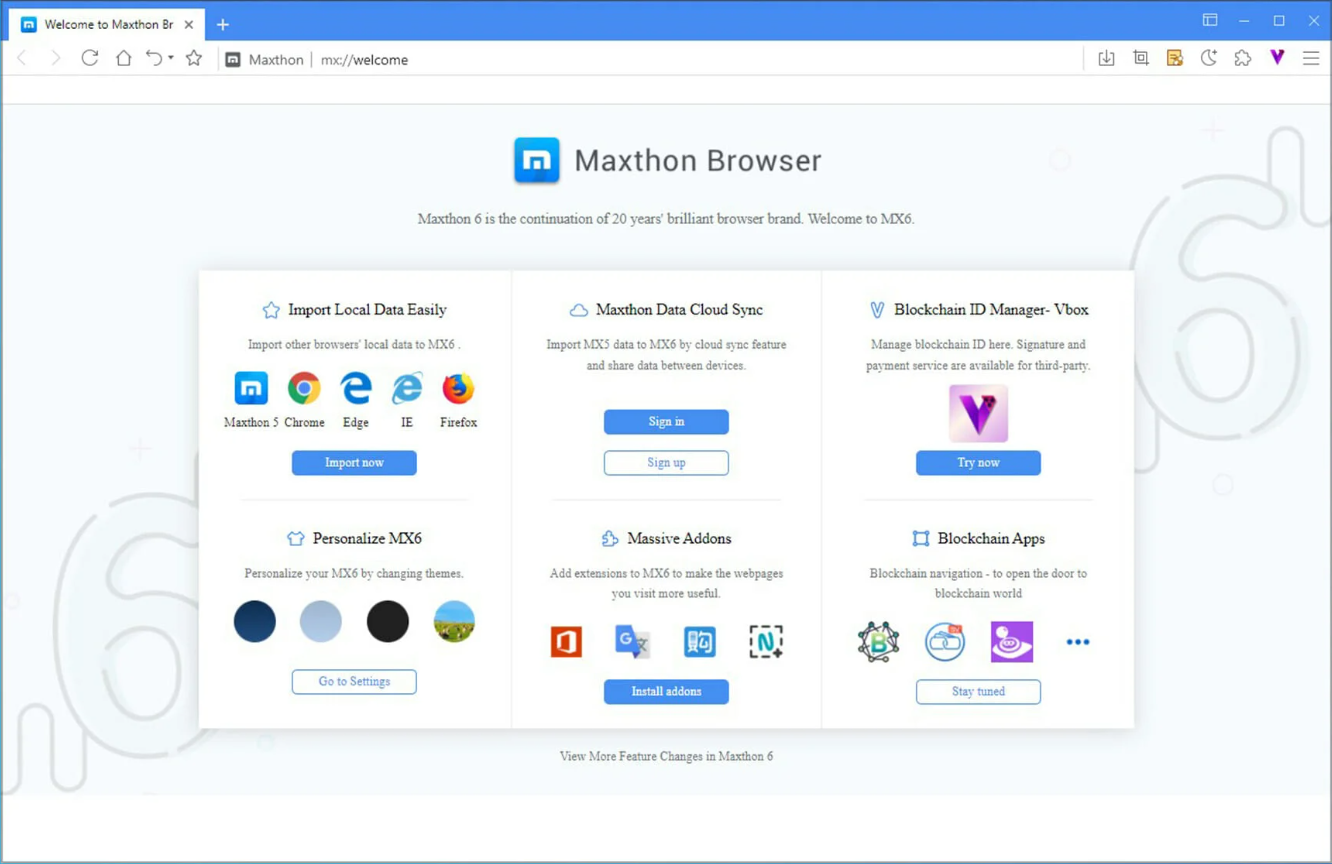Click the Import Local Data Easily heading
Viewport: 1332px width, 864px height.
367,310
